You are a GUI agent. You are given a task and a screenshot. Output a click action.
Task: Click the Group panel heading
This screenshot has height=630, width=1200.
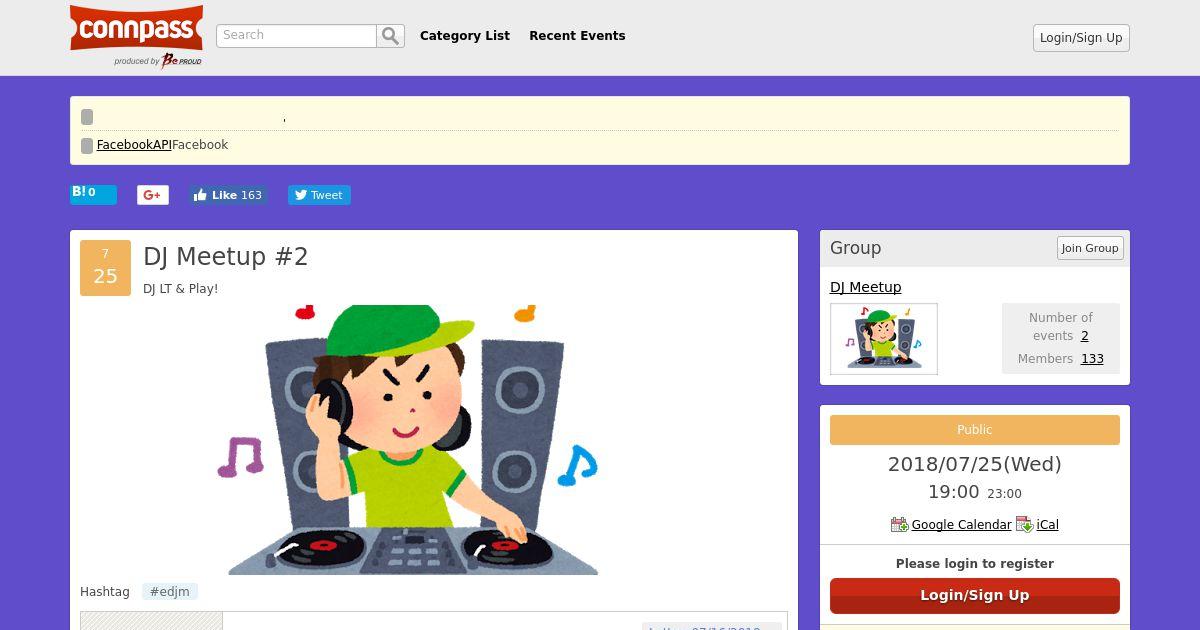[x=856, y=248]
